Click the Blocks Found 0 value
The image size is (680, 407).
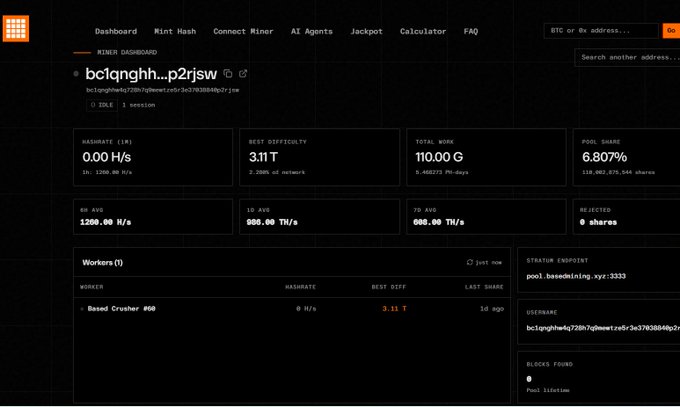coord(529,379)
